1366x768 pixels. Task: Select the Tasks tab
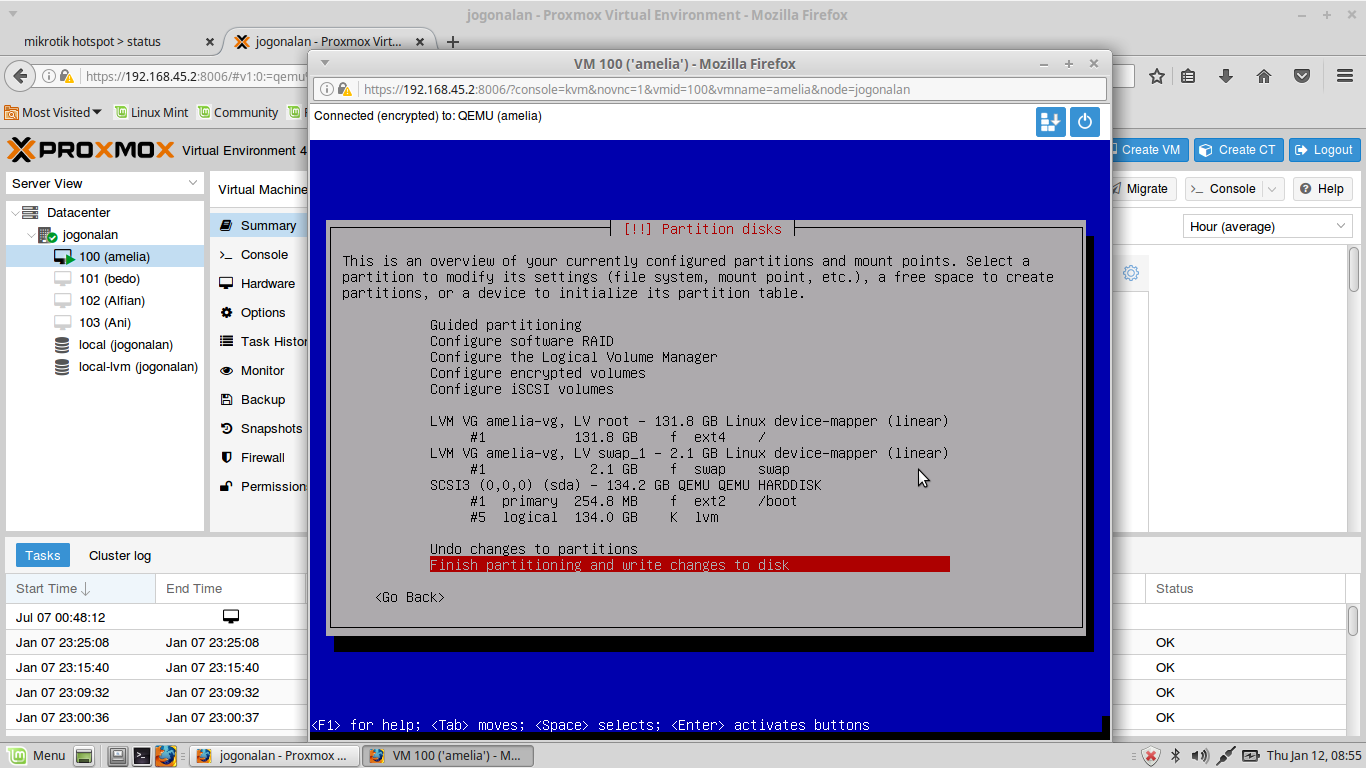[43, 555]
